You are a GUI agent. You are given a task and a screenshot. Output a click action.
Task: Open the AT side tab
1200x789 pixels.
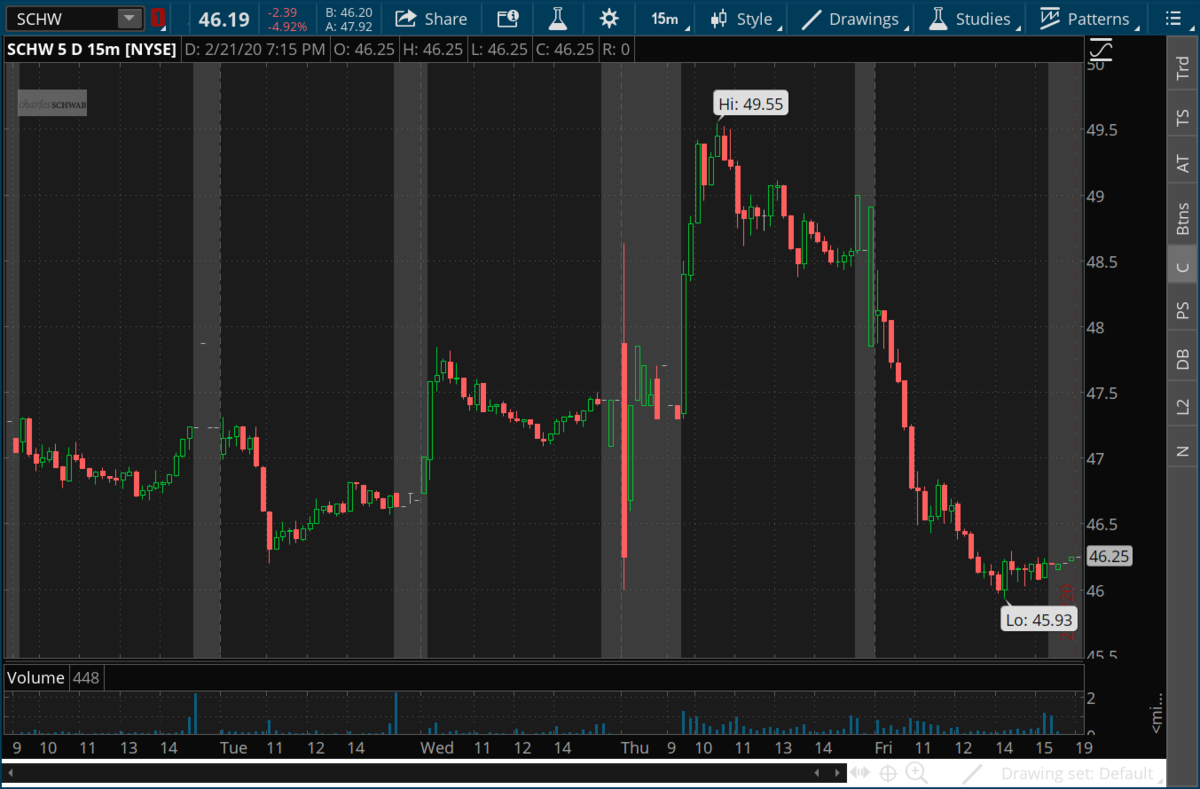click(1182, 164)
